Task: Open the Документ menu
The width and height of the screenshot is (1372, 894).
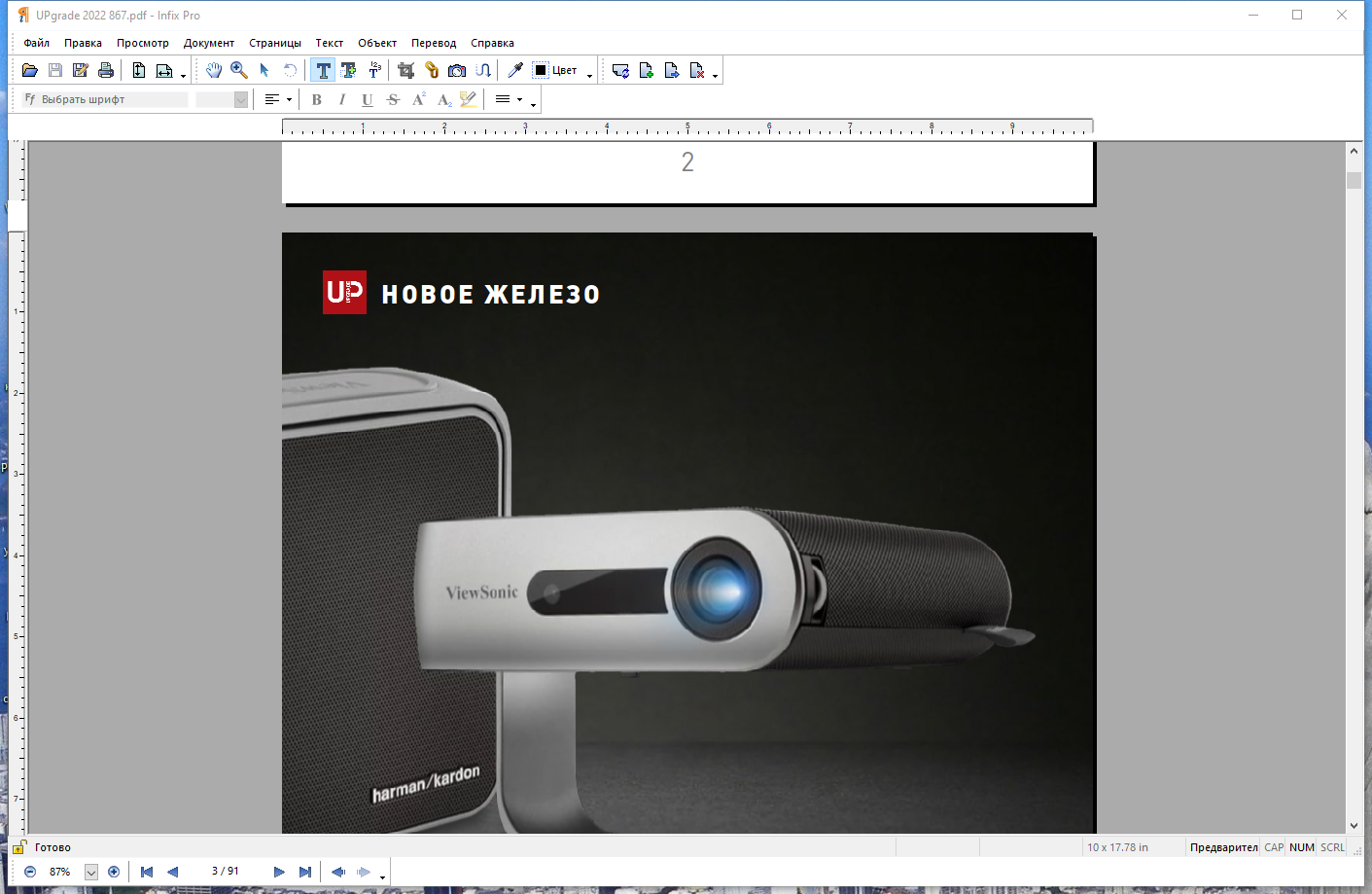Action: tap(208, 43)
